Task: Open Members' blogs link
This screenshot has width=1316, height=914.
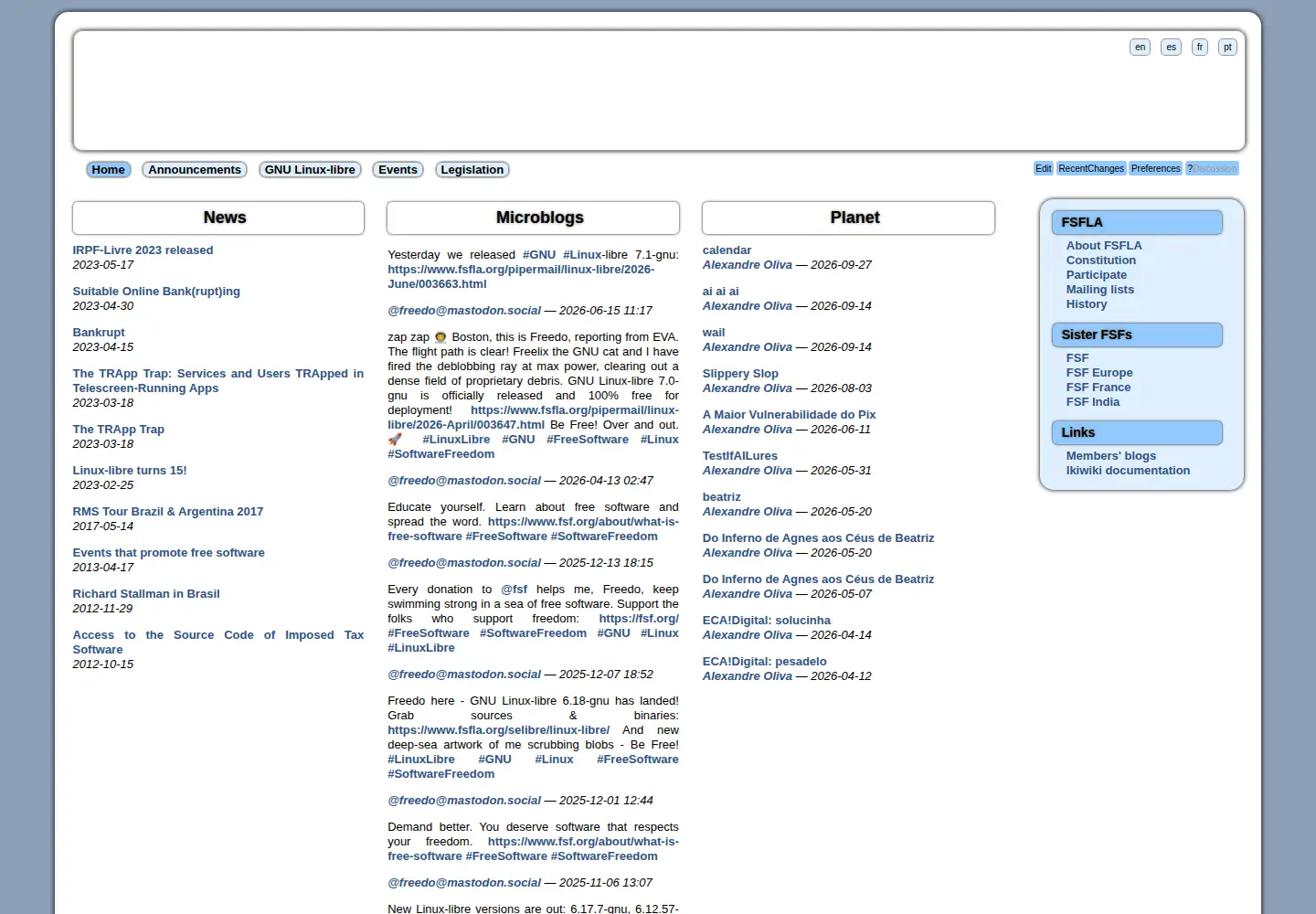Action: [x=1110, y=455]
